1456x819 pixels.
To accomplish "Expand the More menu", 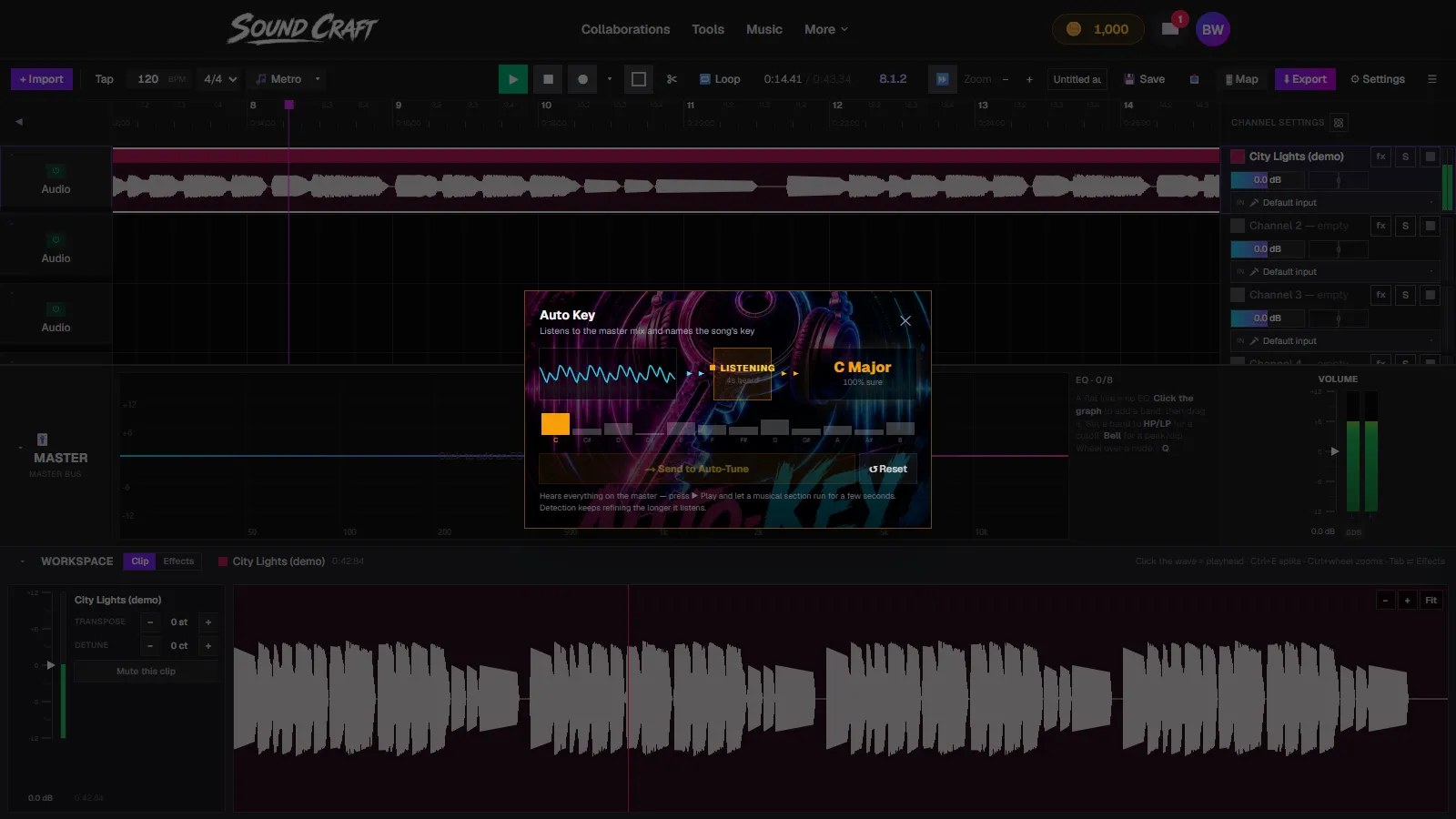I will click(x=826, y=29).
